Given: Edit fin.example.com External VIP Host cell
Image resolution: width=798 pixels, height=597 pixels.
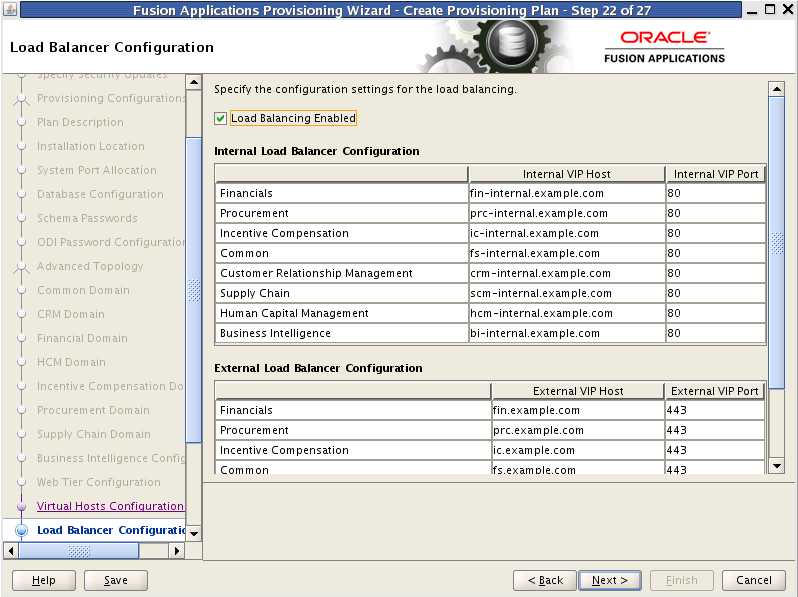Looking at the screenshot, I should tap(578, 410).
